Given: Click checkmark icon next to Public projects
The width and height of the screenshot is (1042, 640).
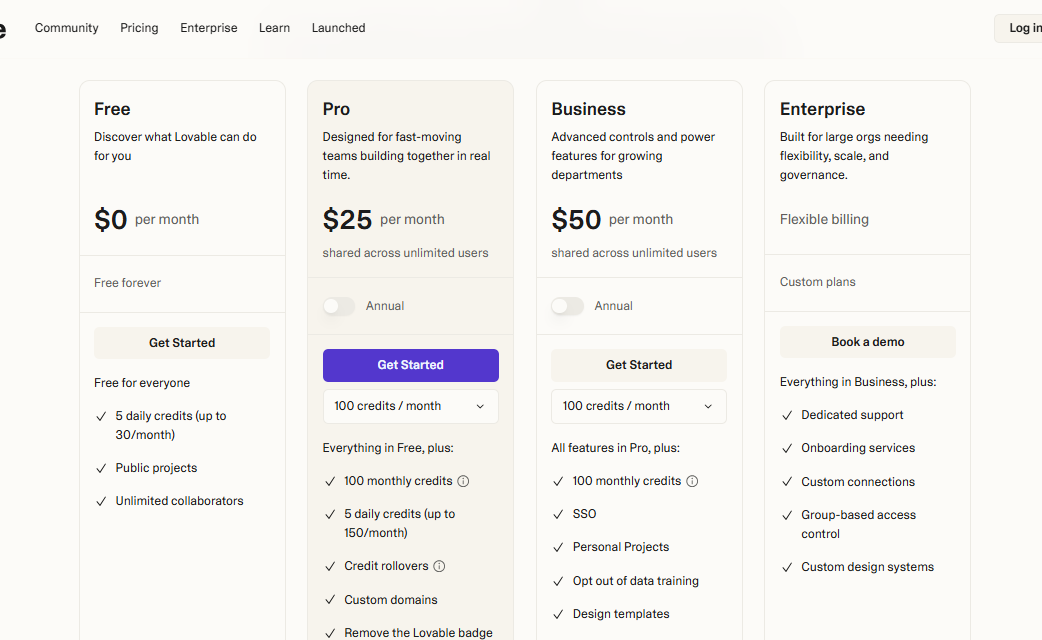Looking at the screenshot, I should (x=101, y=469).
